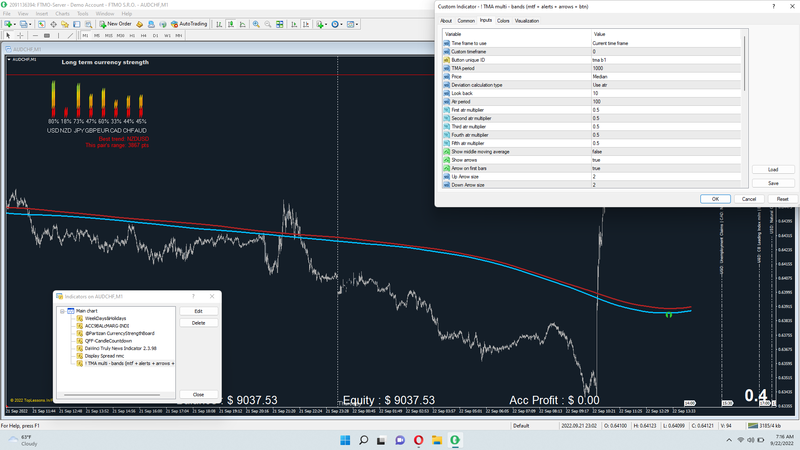Screen dimensions: 800x450
Task: Open the Navigator star-folder icon
Action: (x=65, y=24)
